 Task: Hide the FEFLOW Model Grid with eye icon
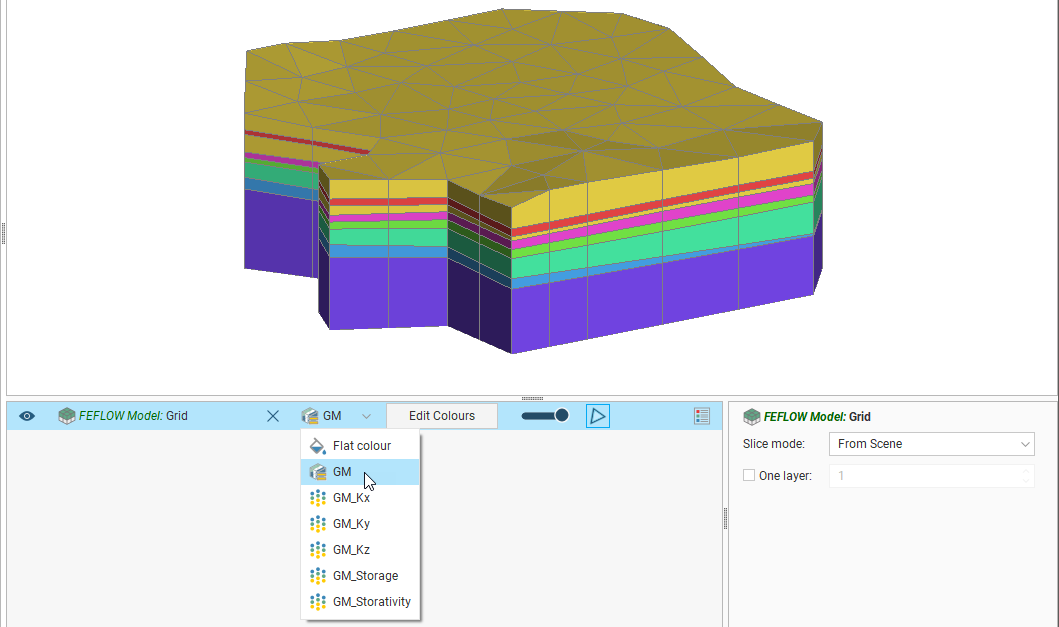[27, 416]
